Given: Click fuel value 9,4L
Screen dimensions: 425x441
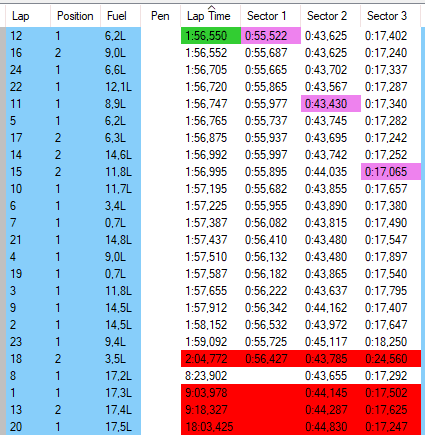Looking at the screenshot, I should click(x=115, y=342).
